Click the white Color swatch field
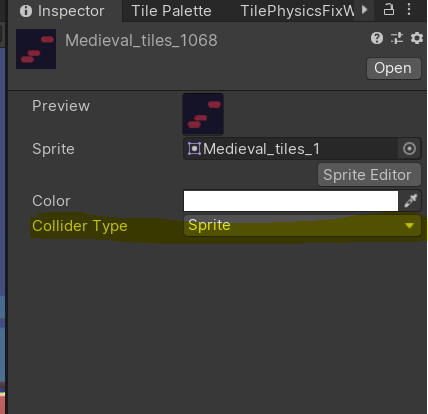428x414 pixels. pyautogui.click(x=291, y=201)
